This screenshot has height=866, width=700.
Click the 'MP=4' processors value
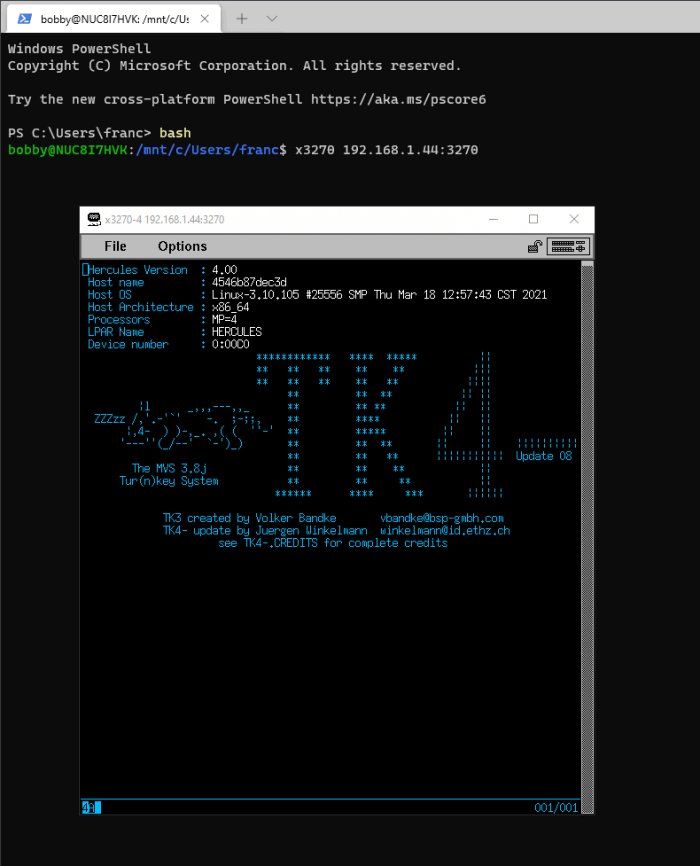click(x=224, y=320)
